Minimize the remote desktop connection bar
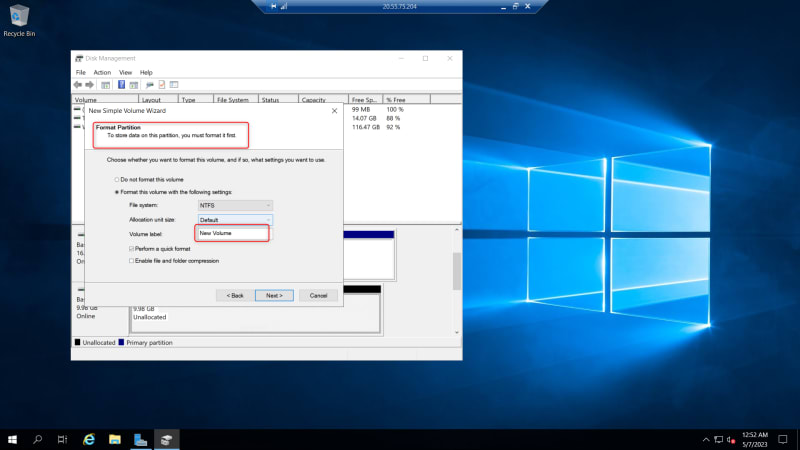Screen dimensions: 800x450 coord(503,7)
